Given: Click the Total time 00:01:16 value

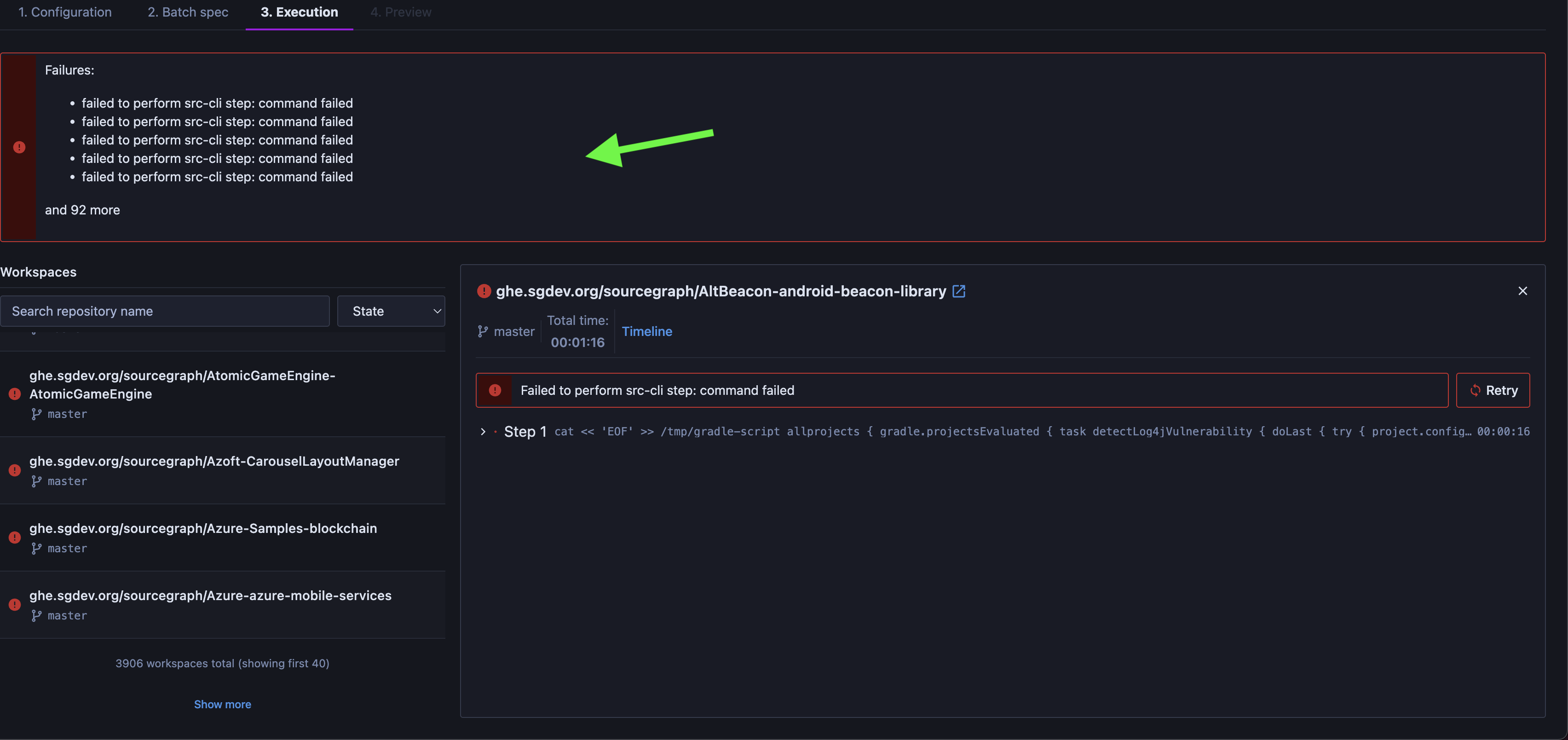Looking at the screenshot, I should click(x=578, y=342).
